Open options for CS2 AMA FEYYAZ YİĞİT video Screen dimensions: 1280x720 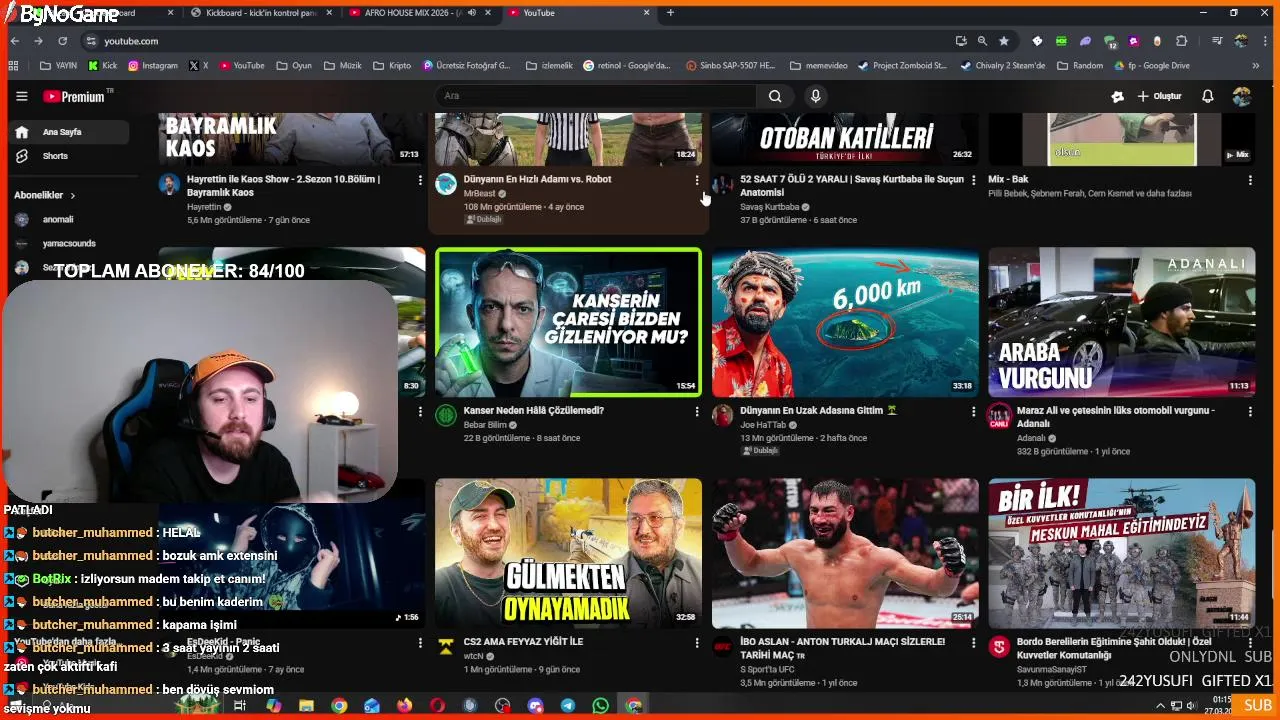click(697, 642)
